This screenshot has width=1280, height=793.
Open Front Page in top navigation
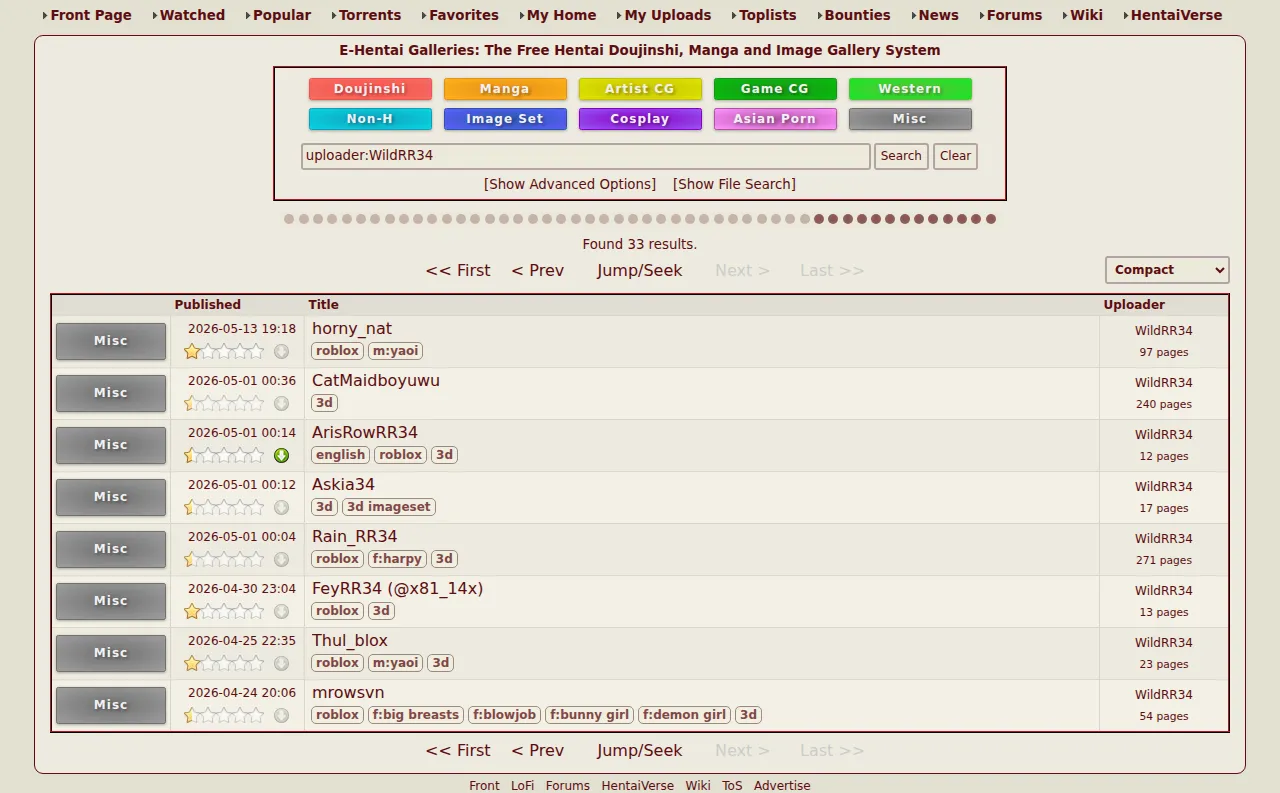pos(90,15)
